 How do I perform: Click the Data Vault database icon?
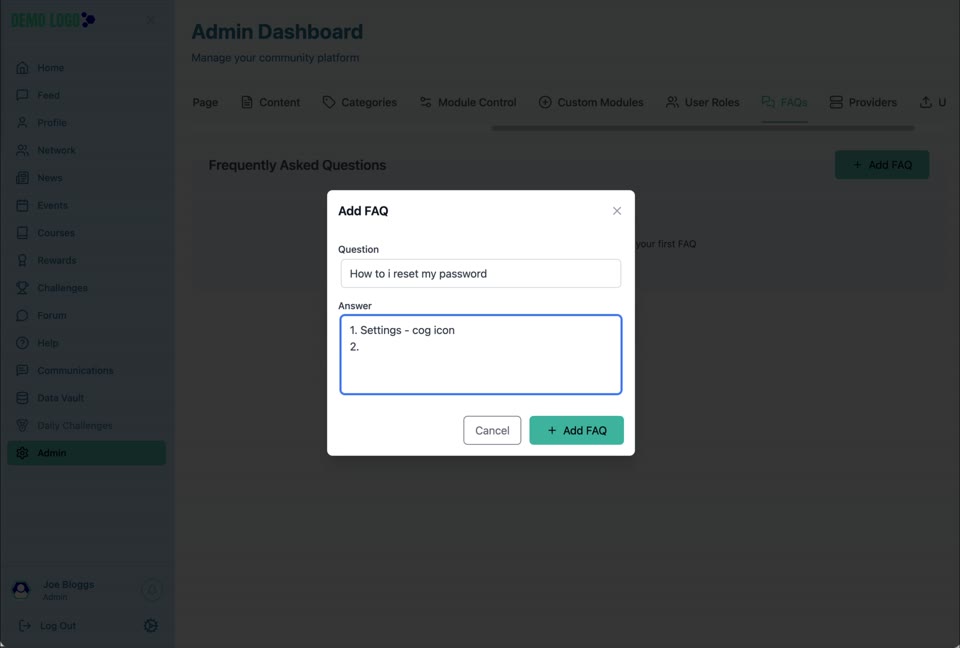[x=22, y=398]
